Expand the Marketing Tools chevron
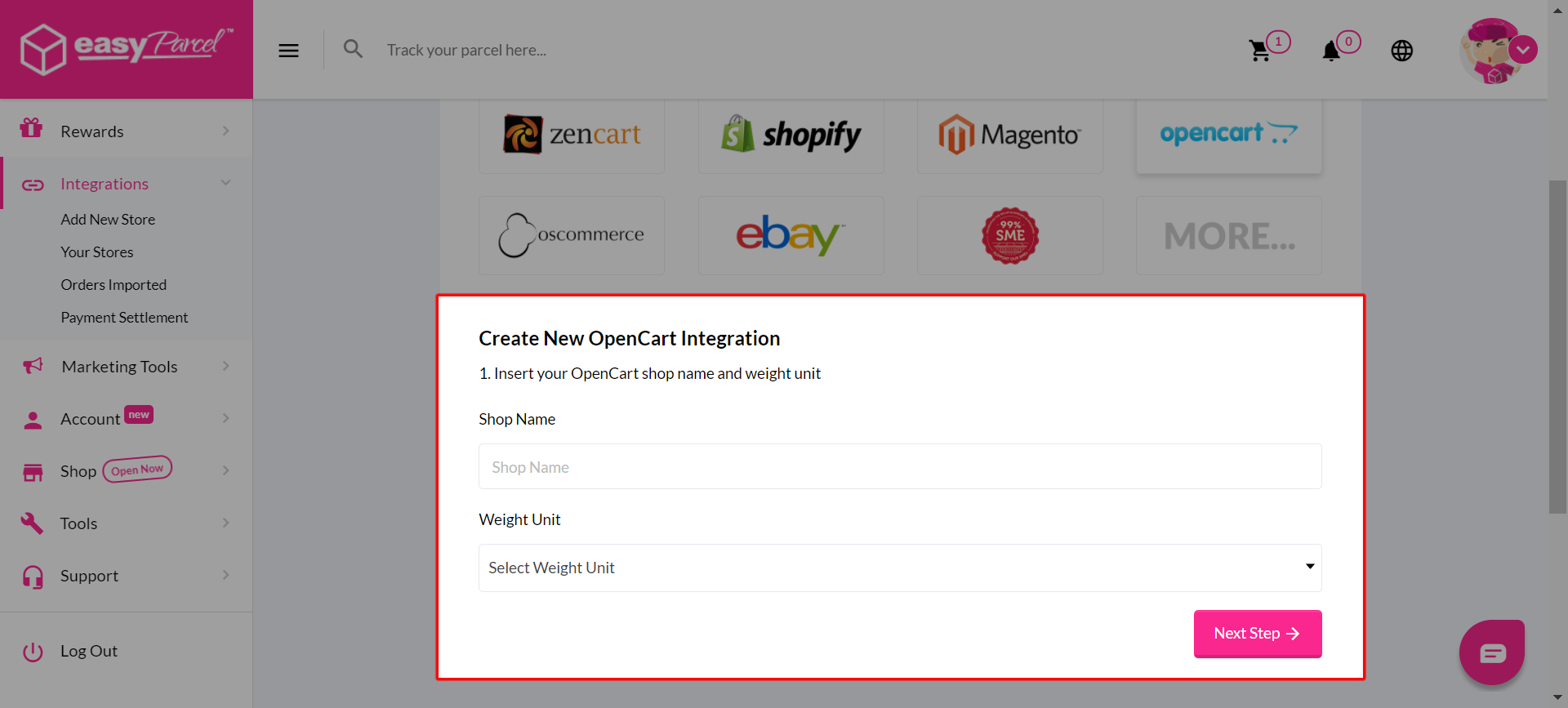Viewport: 1568px width, 708px height. point(225,366)
